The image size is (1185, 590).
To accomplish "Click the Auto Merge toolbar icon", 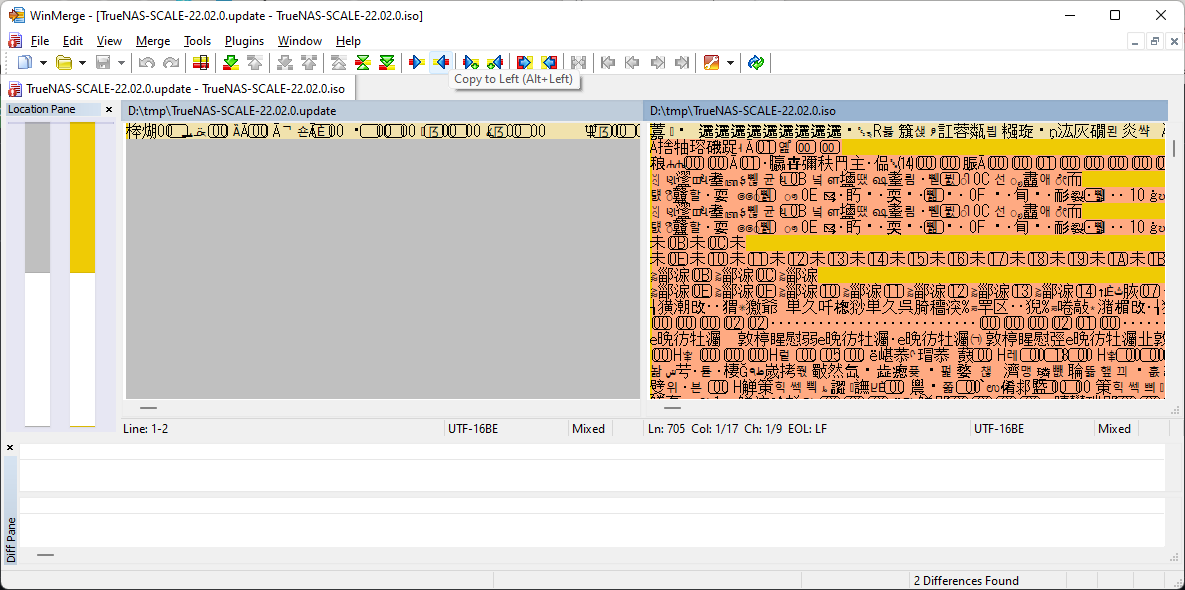I will click(x=579, y=63).
